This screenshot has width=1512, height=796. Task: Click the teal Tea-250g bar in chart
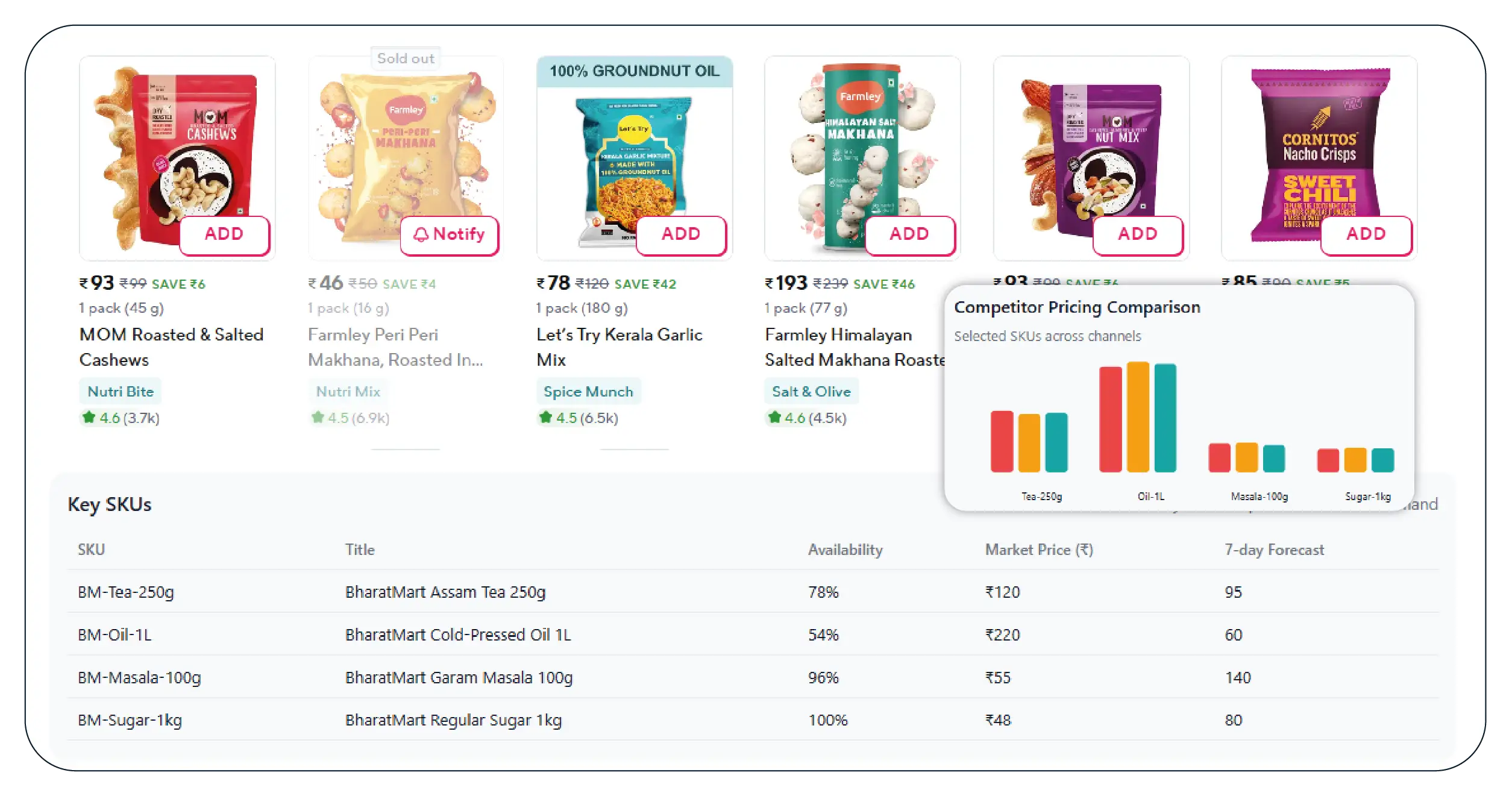tap(1056, 442)
